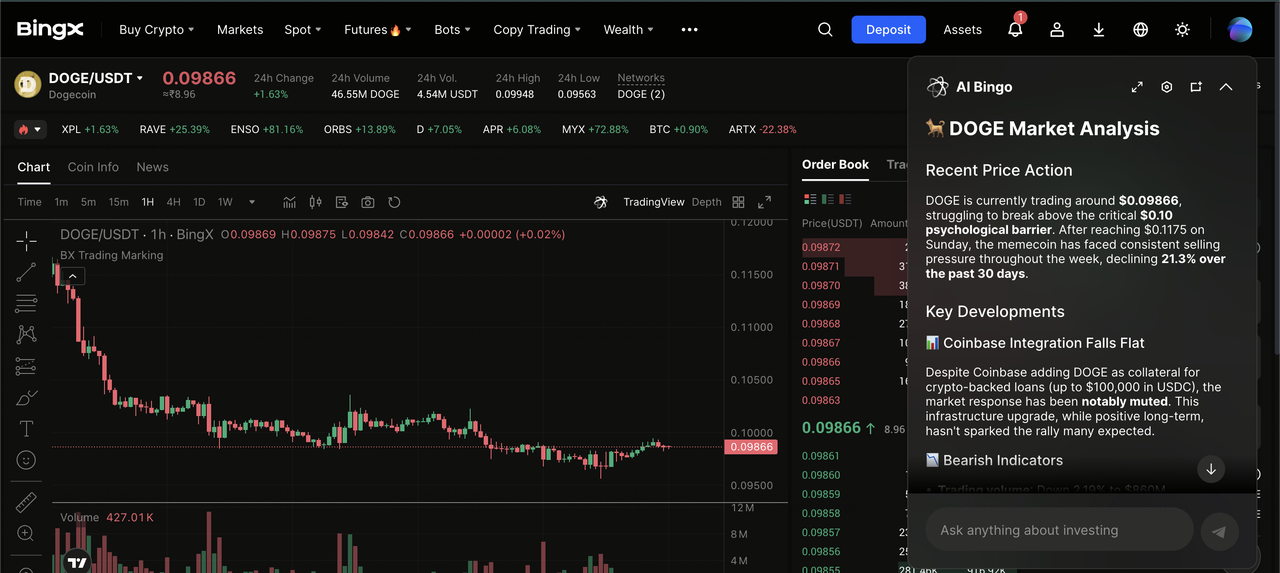
Task: Start a new AI Bingo chat
Action: point(1196,87)
